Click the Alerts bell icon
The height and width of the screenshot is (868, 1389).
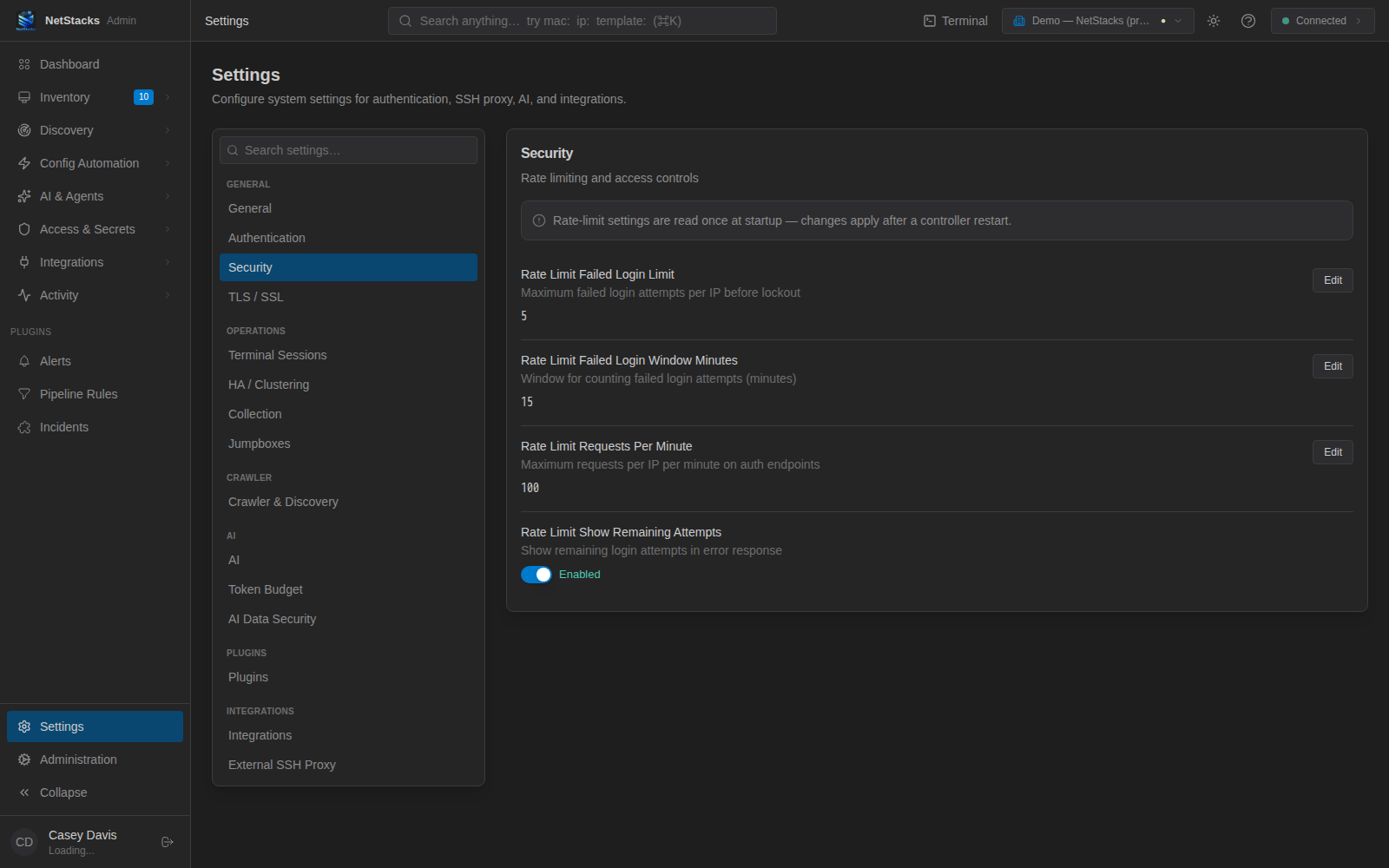tap(24, 361)
